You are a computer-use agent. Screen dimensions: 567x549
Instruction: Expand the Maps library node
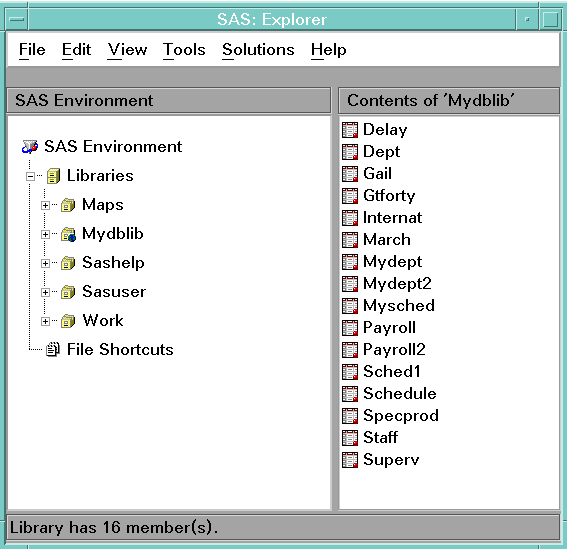pyautogui.click(x=45, y=205)
